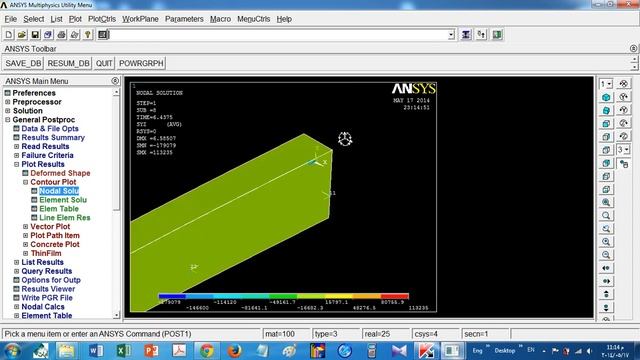Click the RESUM_DB button
The height and width of the screenshot is (360, 640).
(68, 63)
